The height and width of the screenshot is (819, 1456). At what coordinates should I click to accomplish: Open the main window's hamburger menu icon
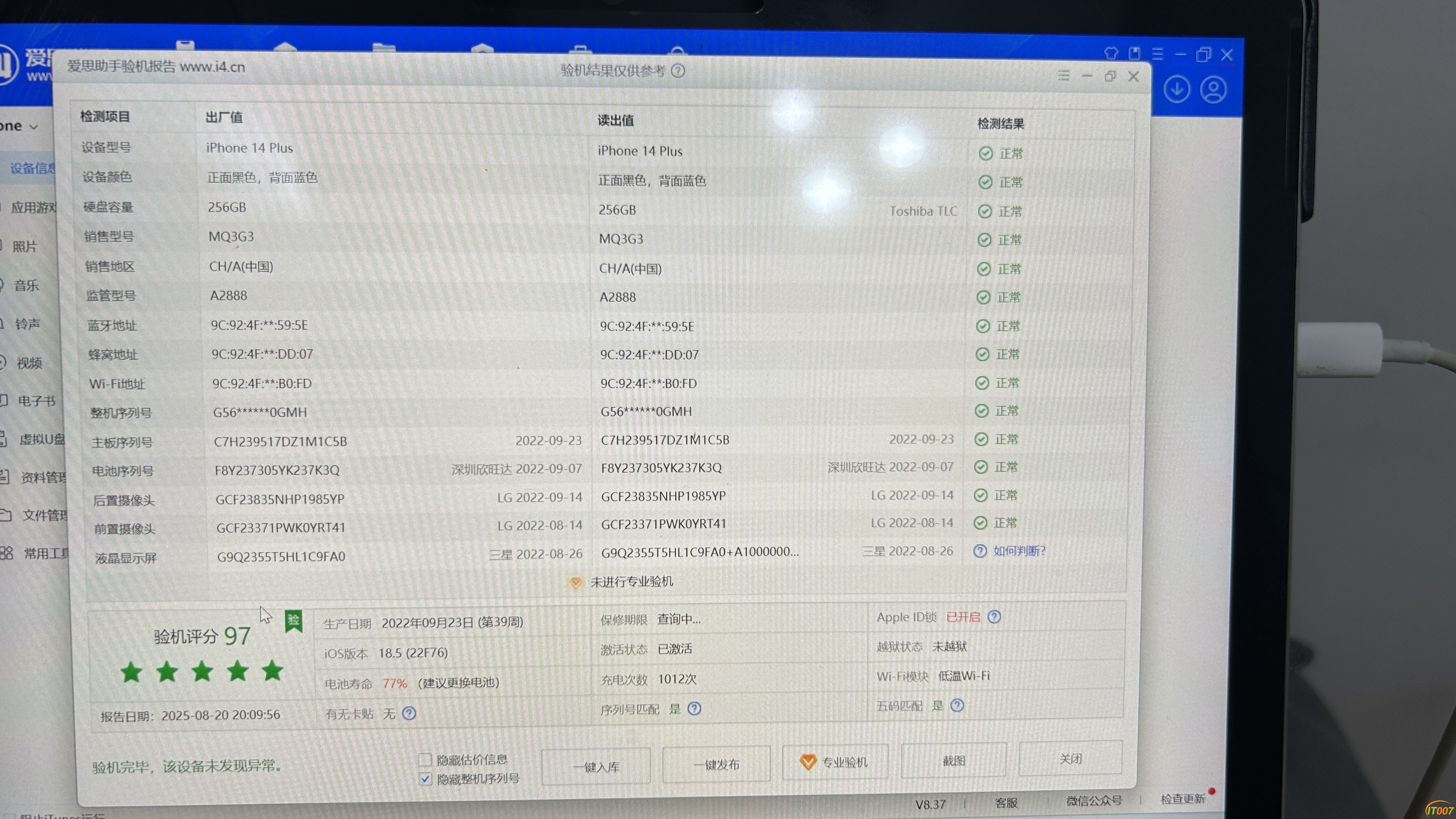point(1158,54)
